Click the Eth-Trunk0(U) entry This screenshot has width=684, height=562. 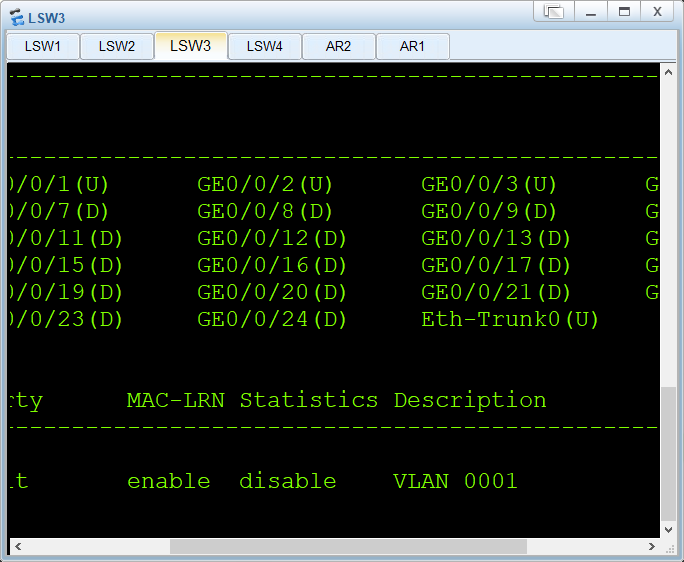pos(510,320)
